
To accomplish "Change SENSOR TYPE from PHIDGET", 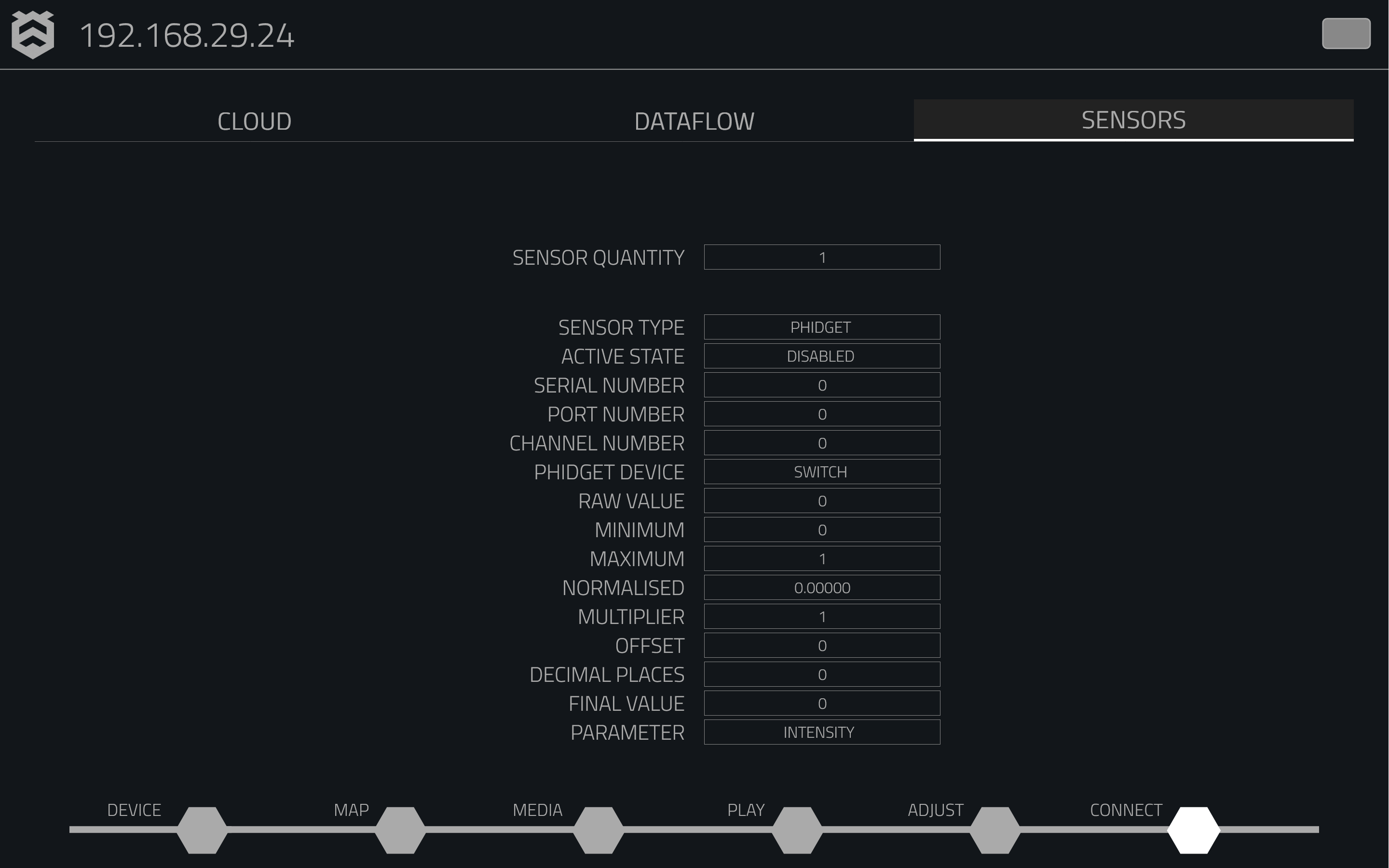I will 821,327.
